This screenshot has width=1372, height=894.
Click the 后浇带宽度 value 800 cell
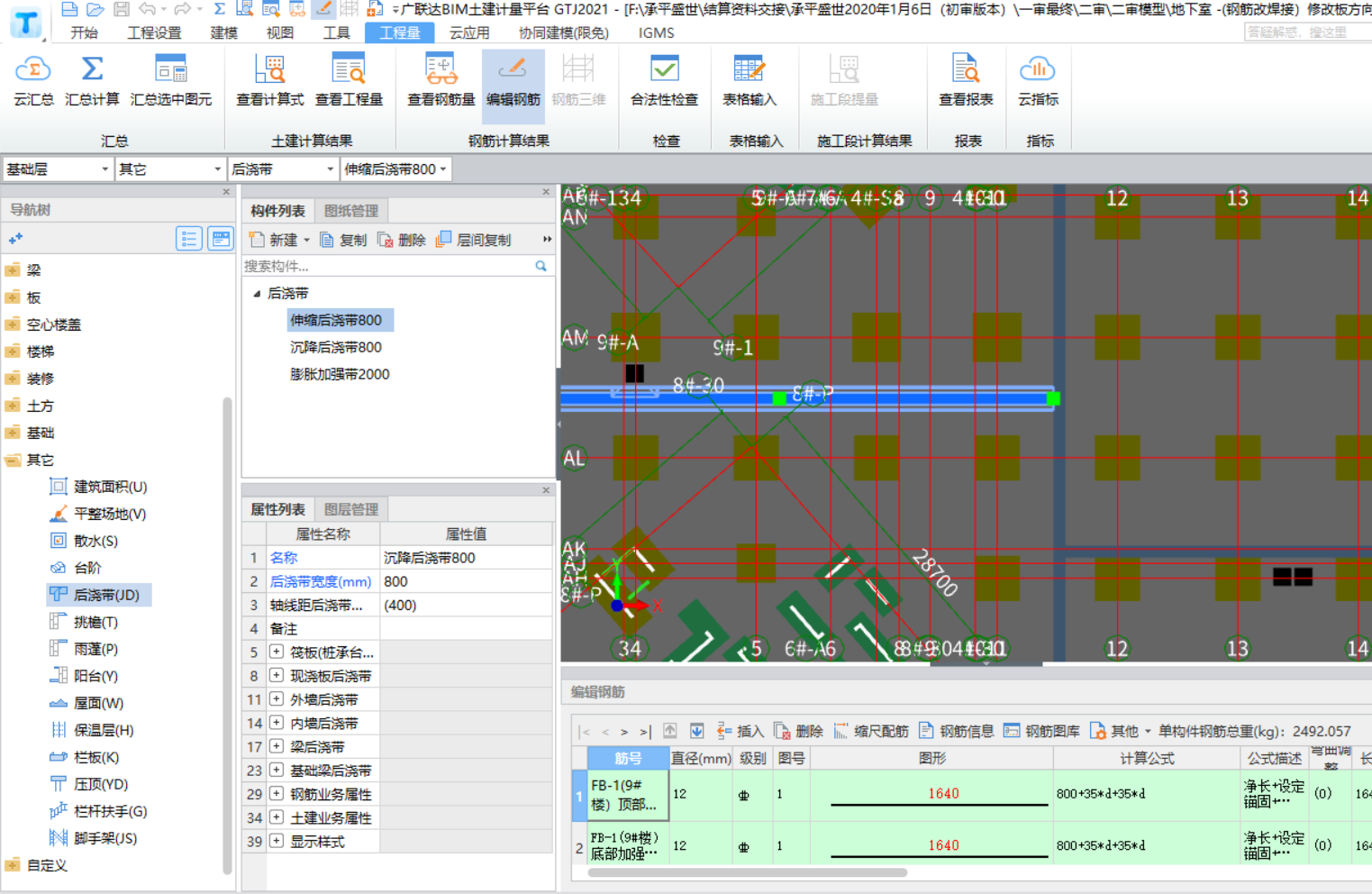coord(466,581)
